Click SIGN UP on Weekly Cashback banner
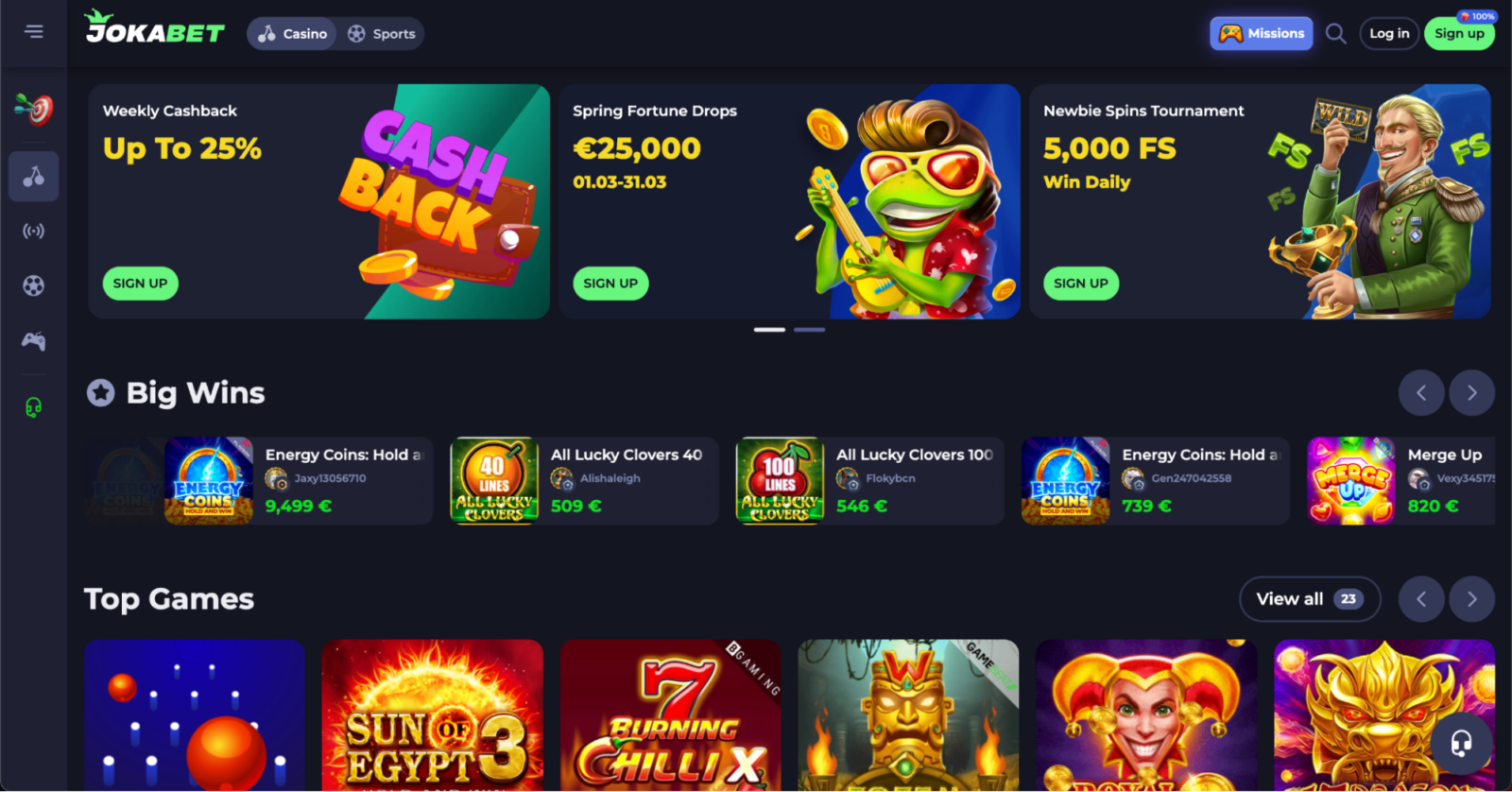 [x=140, y=284]
